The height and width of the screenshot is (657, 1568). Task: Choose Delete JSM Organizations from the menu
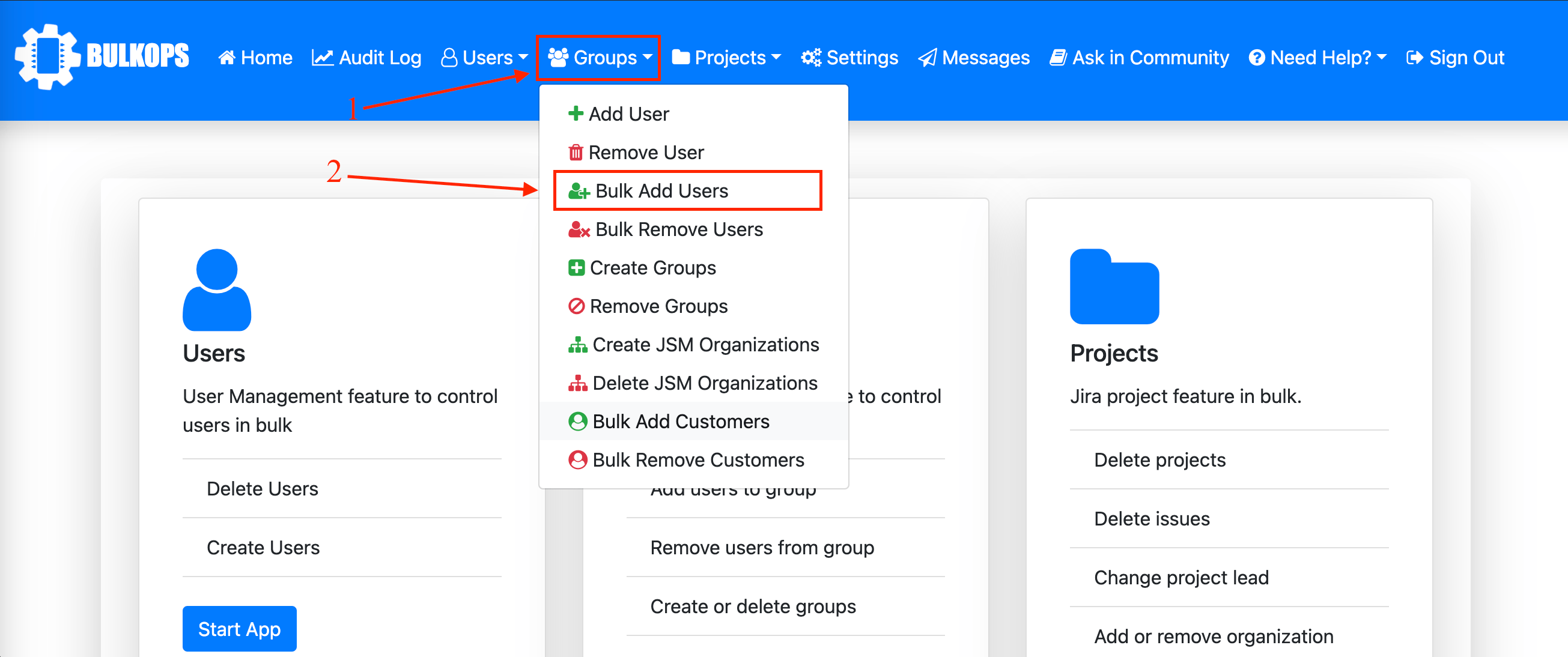point(705,383)
